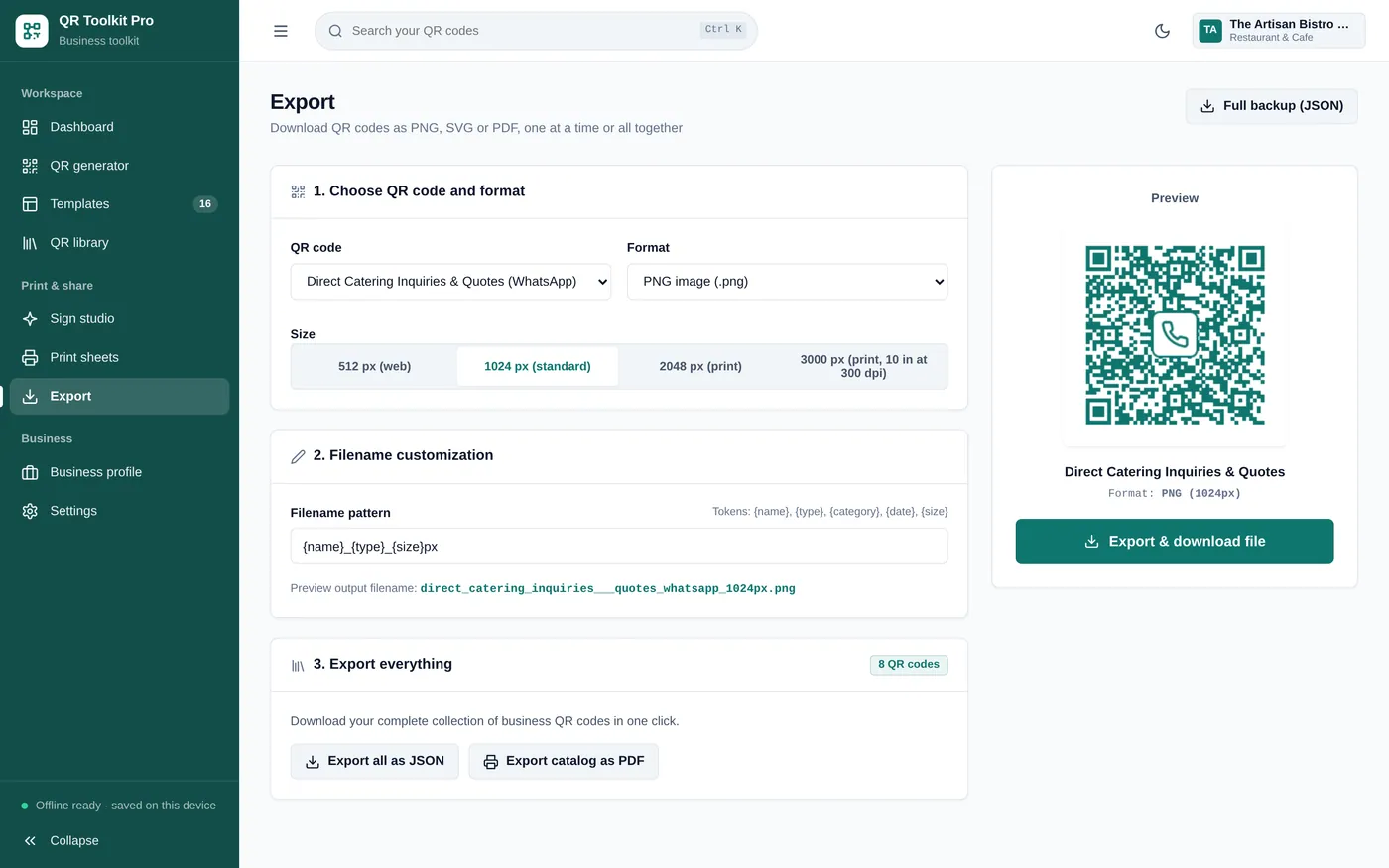
Task: Click the Business profile briefcase icon
Action: point(30,473)
